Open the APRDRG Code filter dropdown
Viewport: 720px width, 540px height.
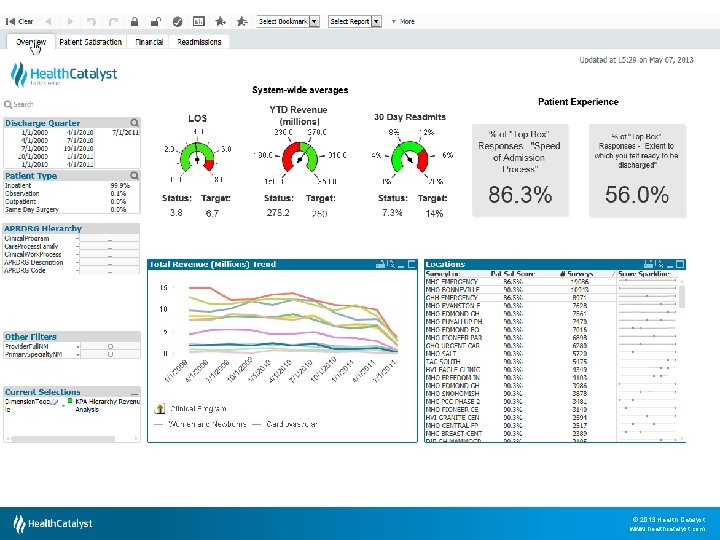tap(78, 270)
